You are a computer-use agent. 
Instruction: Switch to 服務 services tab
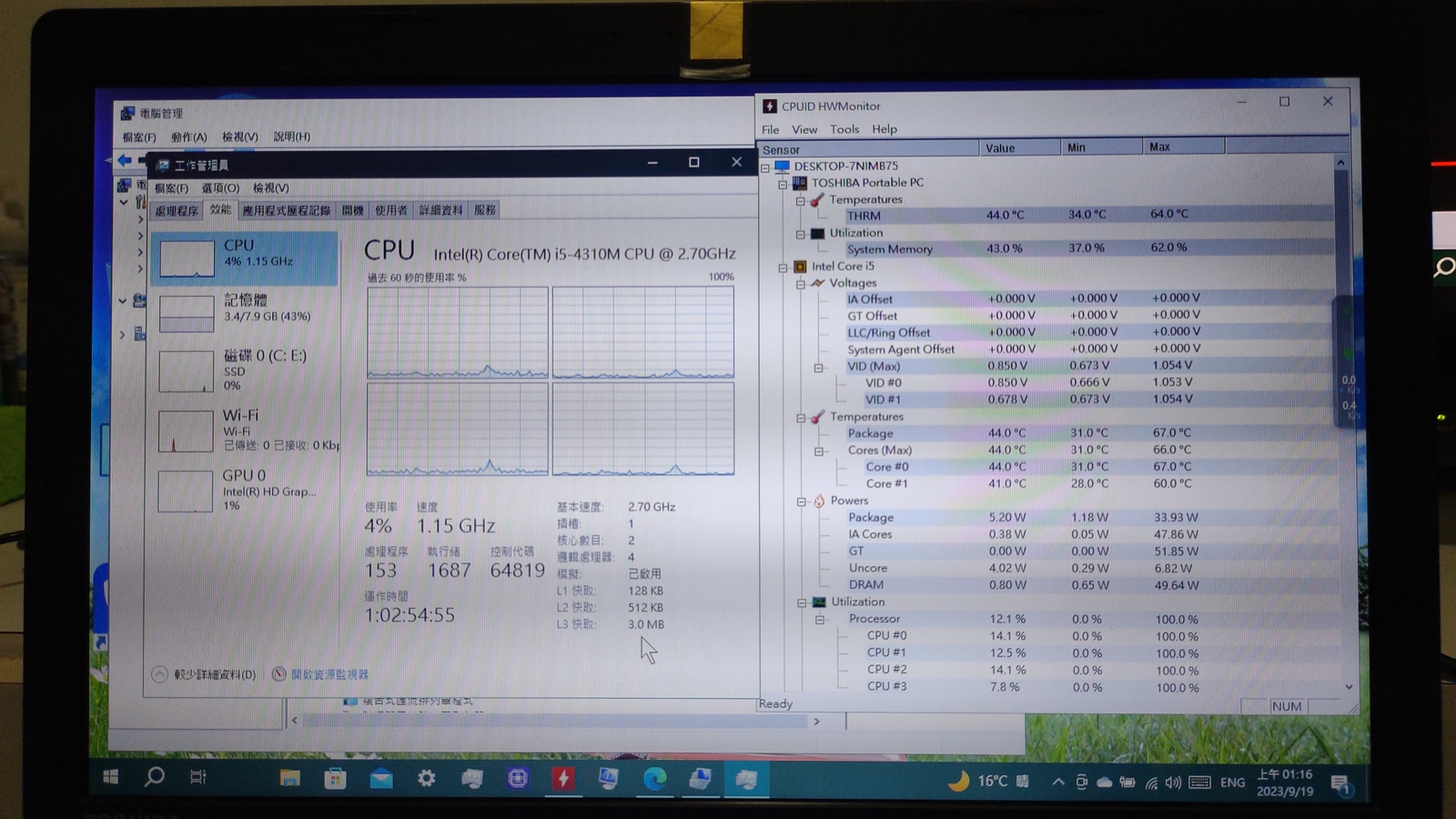click(x=485, y=209)
